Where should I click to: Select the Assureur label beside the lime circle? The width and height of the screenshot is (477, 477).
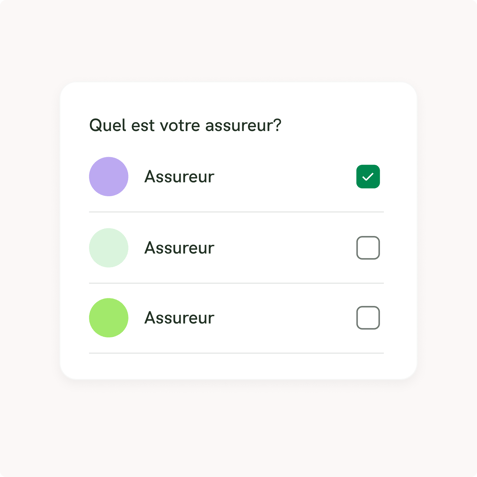tap(179, 318)
